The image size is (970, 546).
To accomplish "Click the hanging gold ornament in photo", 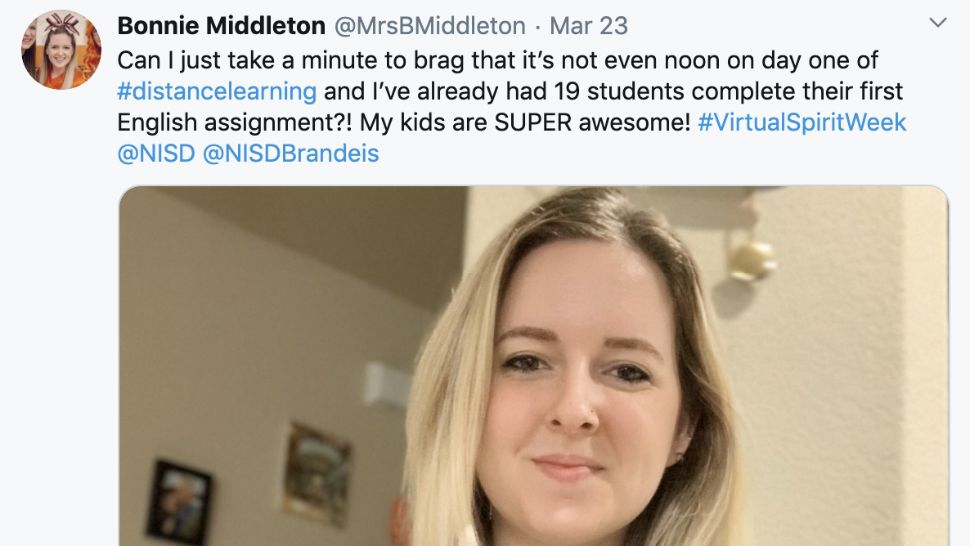I will [752, 258].
